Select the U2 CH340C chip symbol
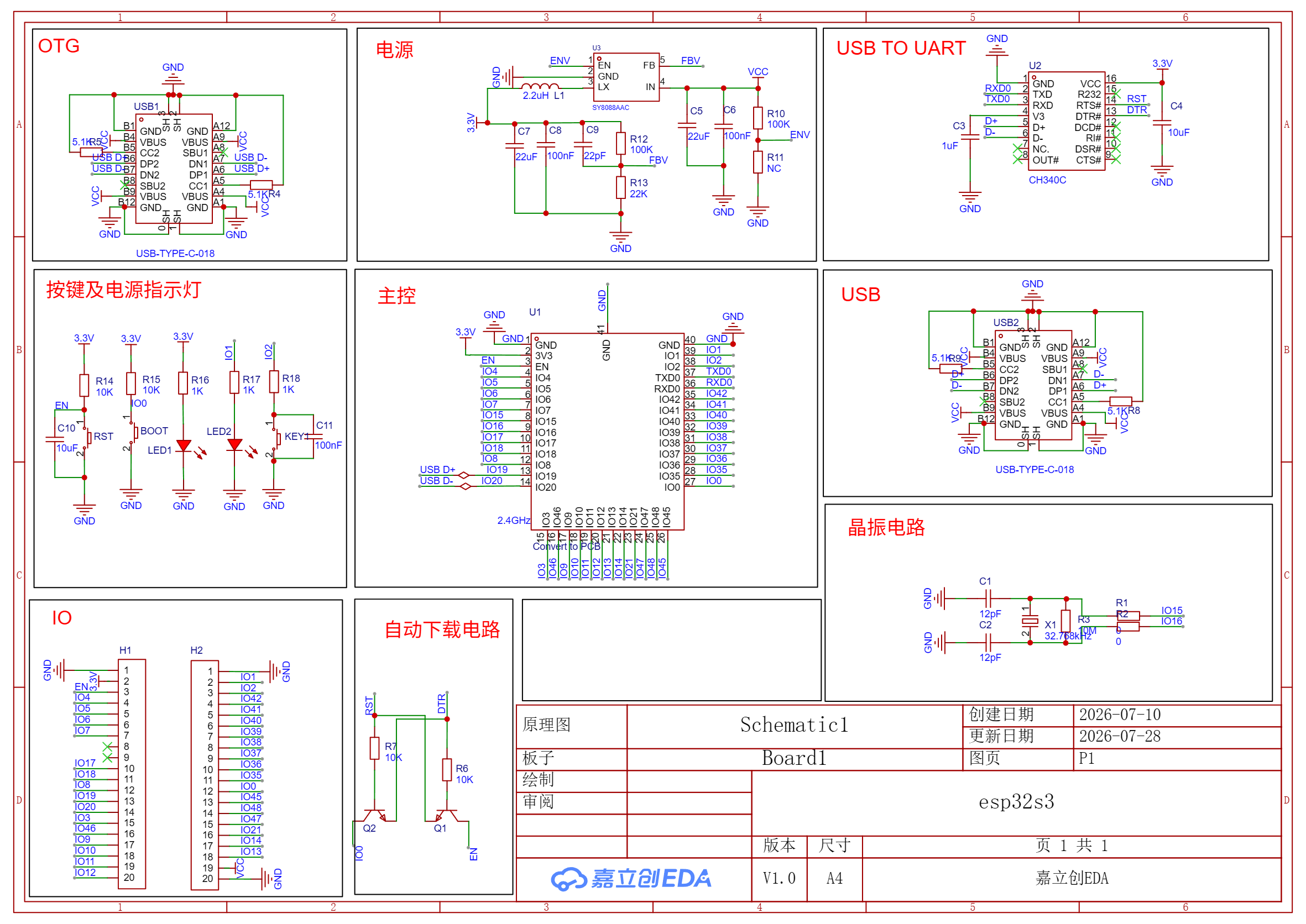 coord(1065,120)
